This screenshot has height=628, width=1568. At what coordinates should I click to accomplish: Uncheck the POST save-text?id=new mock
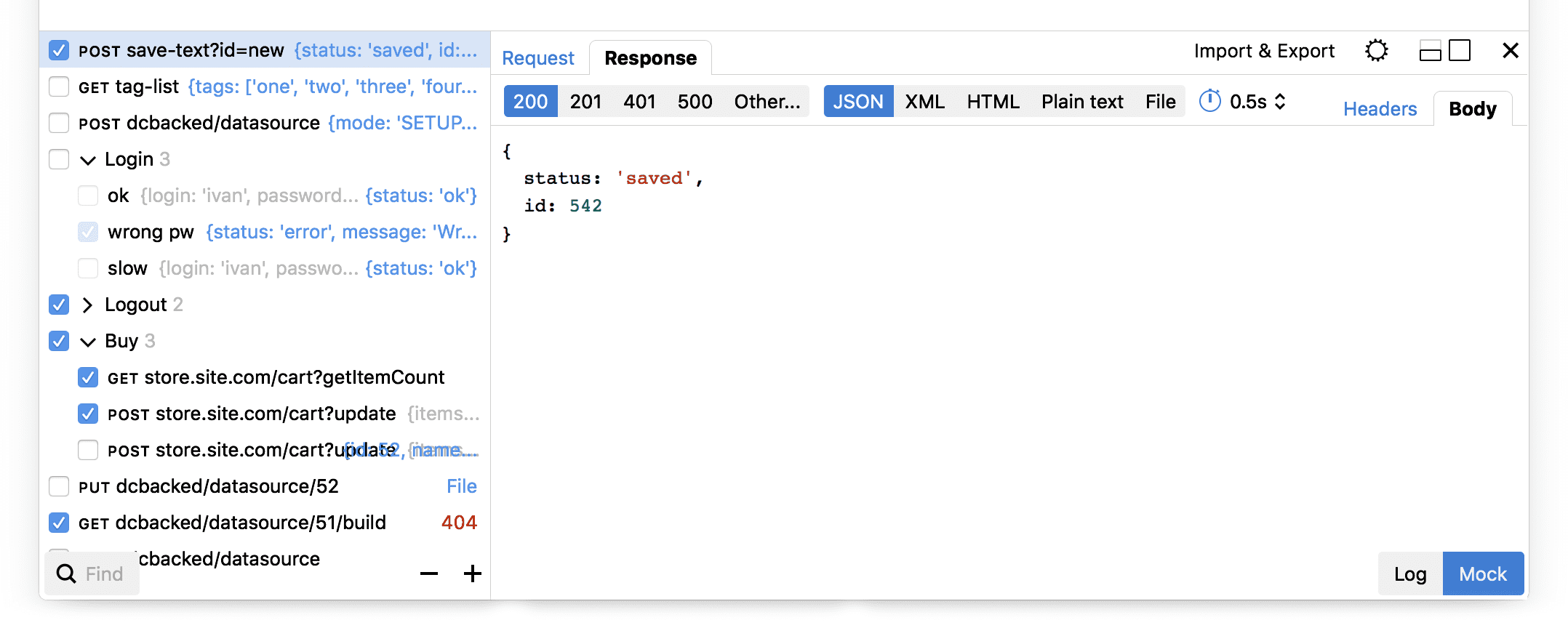click(x=59, y=50)
